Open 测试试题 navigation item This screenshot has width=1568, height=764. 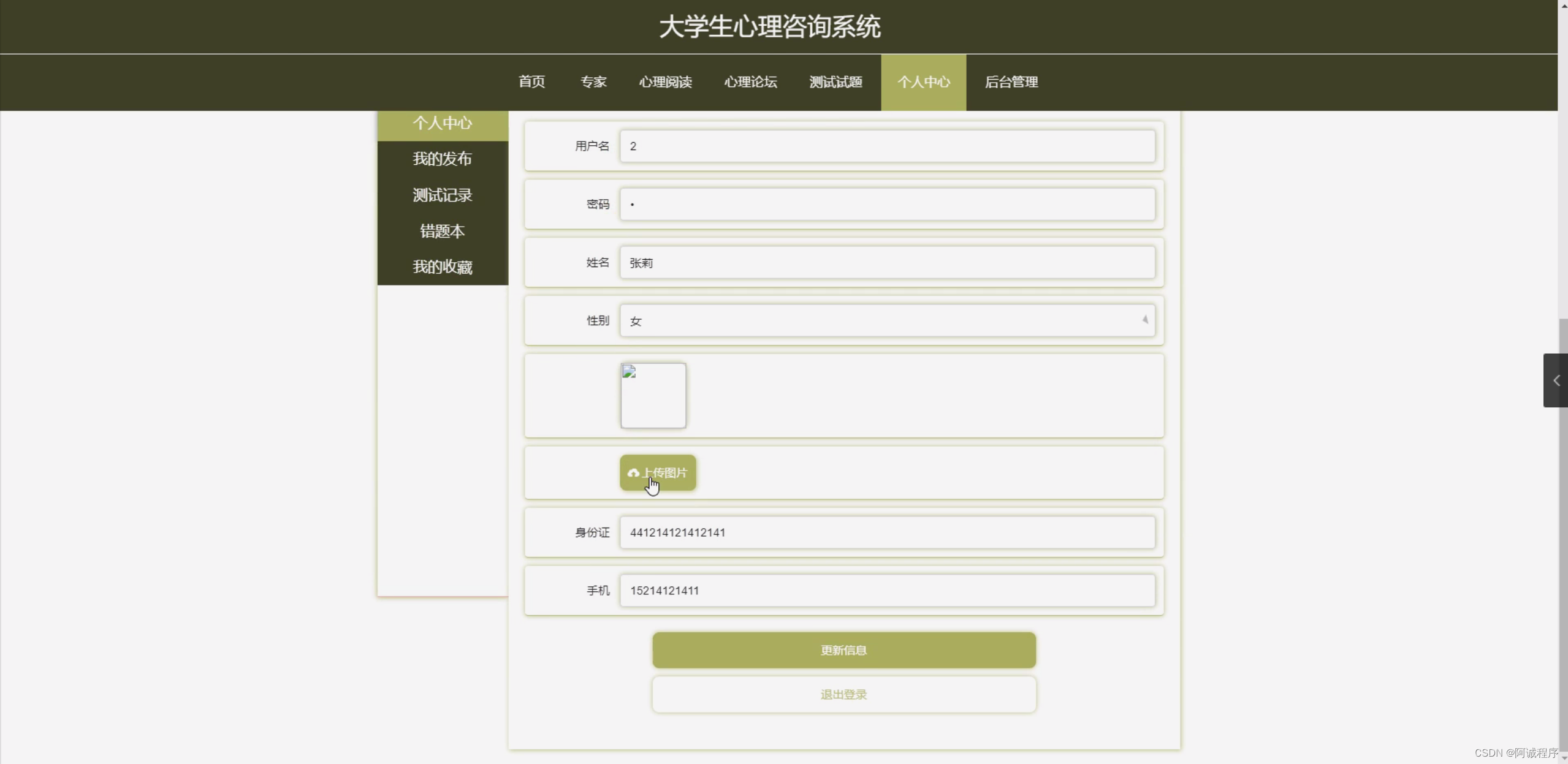point(835,82)
